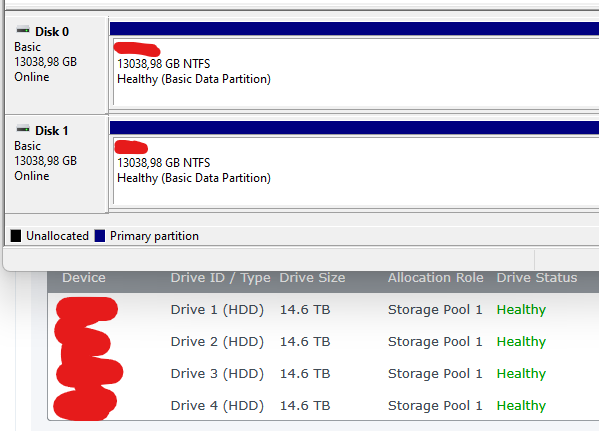Click the Disk 1 drive icon
The height and width of the screenshot is (431, 599).
coord(23,129)
